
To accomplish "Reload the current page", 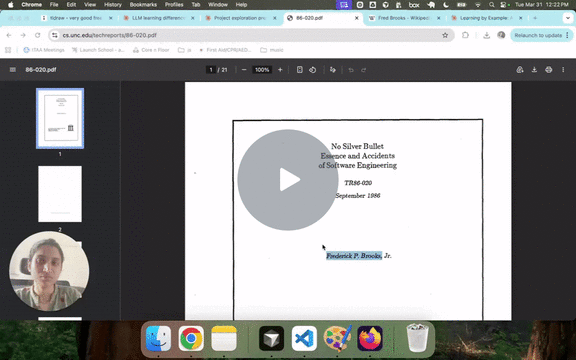I will point(37,35).
